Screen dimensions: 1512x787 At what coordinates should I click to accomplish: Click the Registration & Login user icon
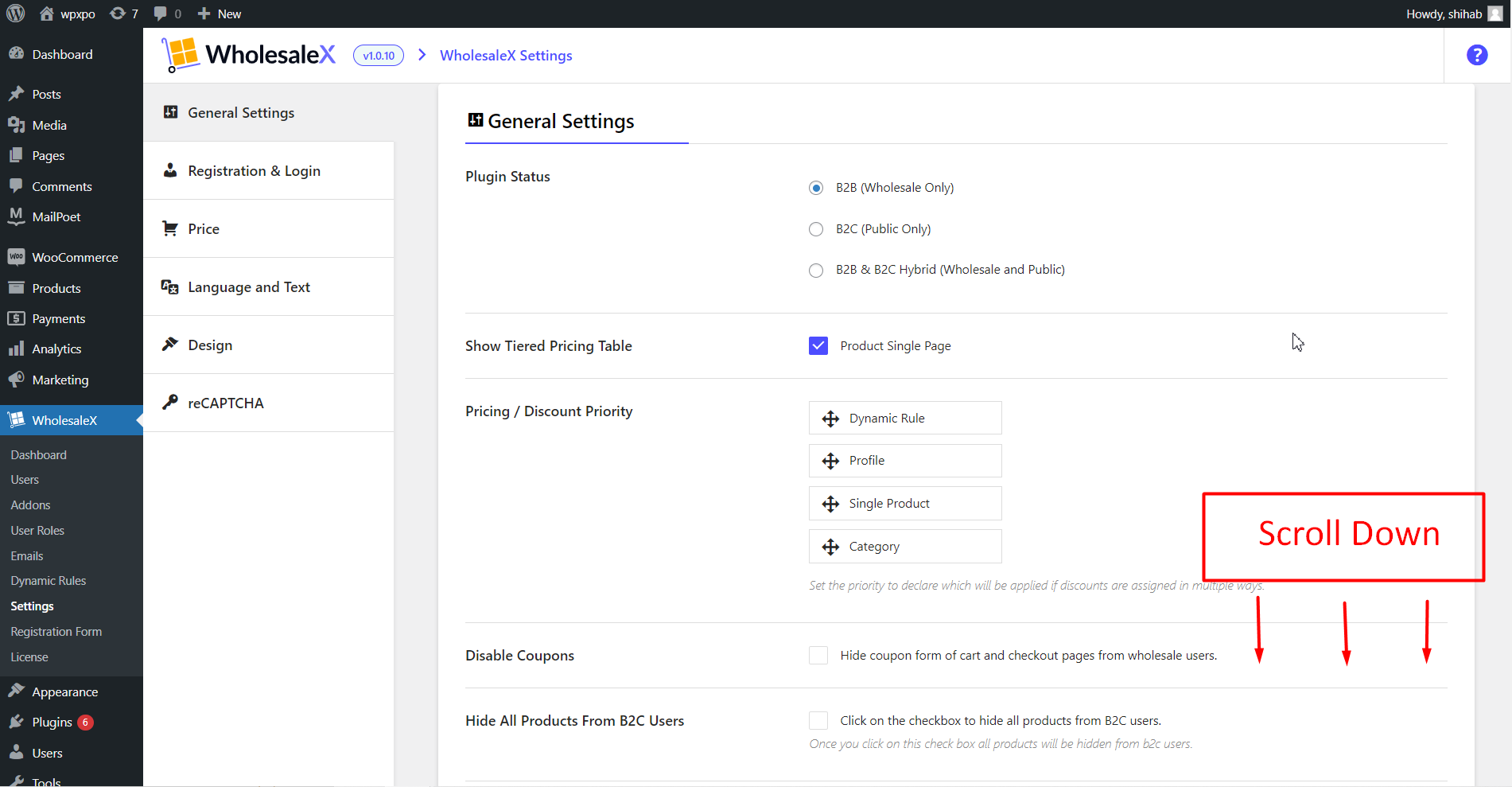click(x=170, y=170)
